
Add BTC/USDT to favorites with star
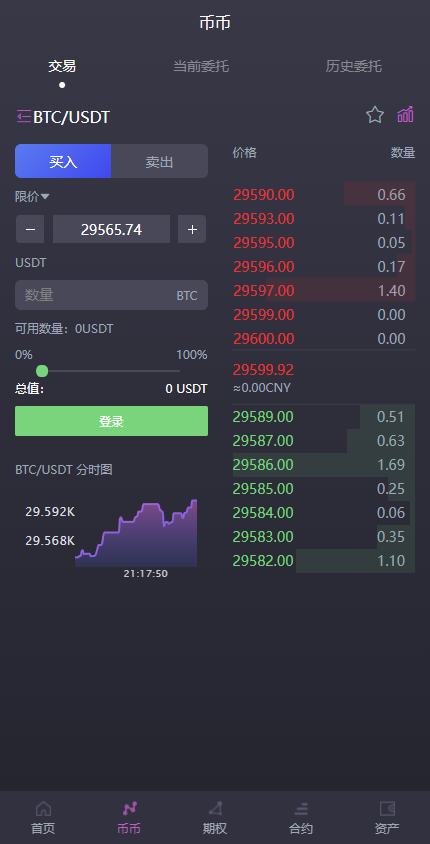tap(375, 115)
